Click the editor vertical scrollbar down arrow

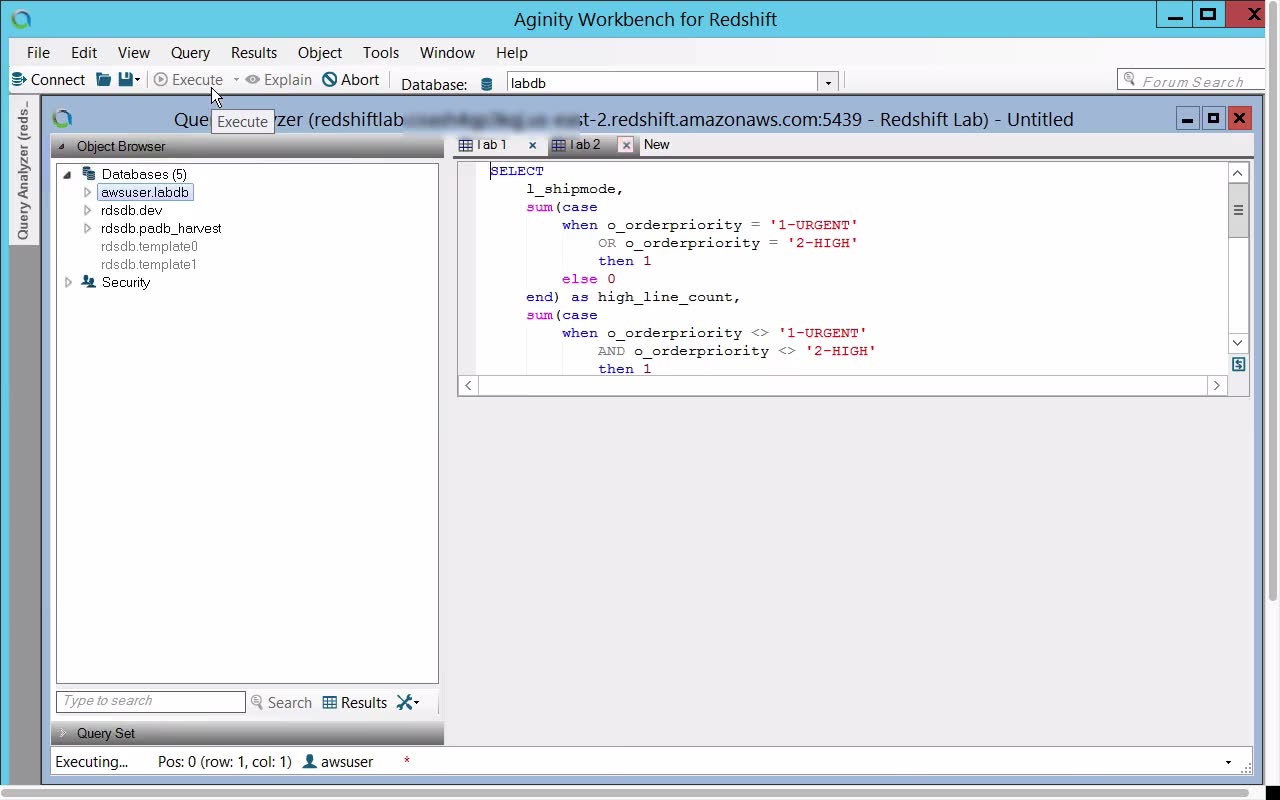[1238, 343]
